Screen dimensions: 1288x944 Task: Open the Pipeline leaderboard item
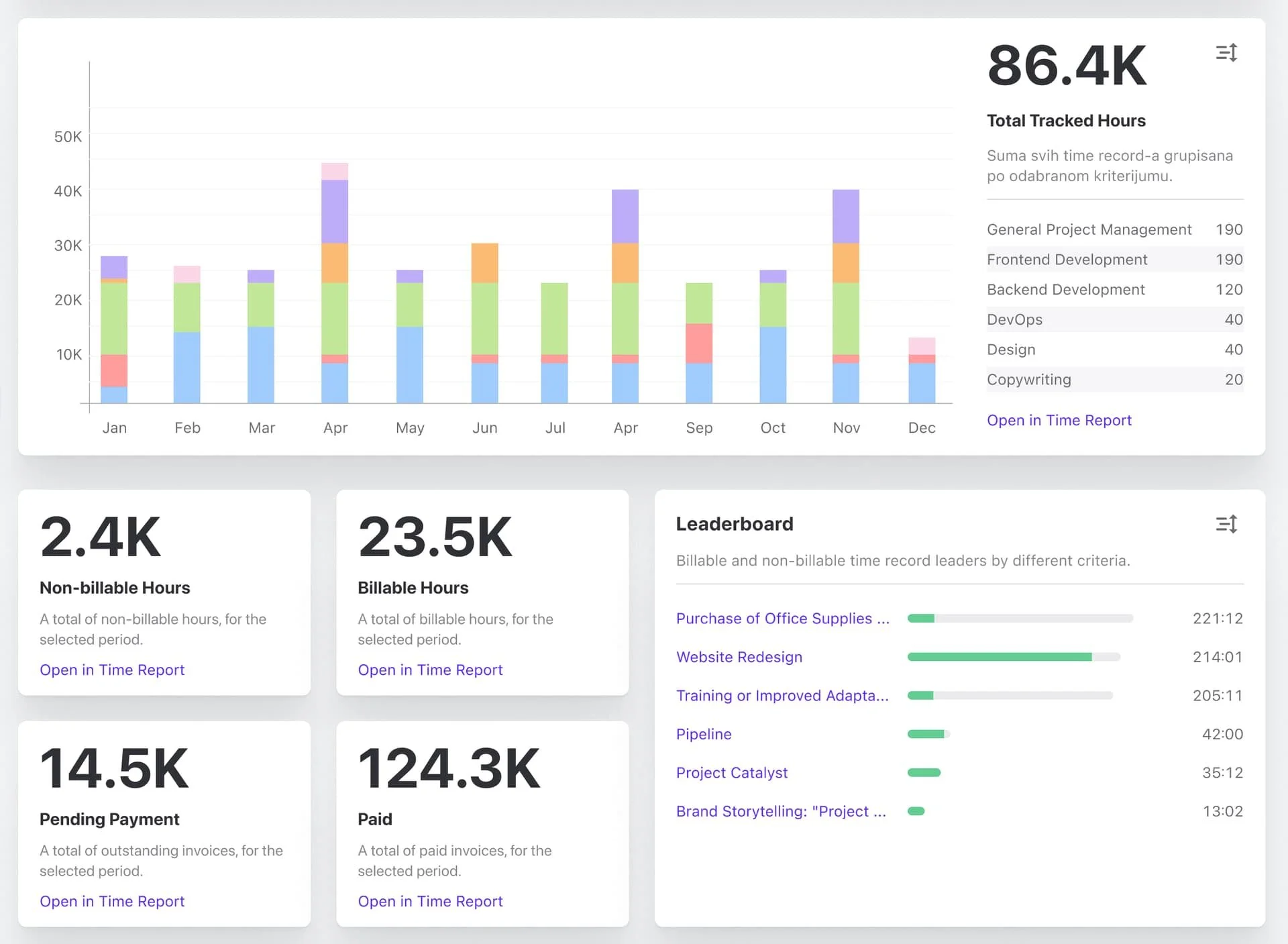(x=704, y=735)
